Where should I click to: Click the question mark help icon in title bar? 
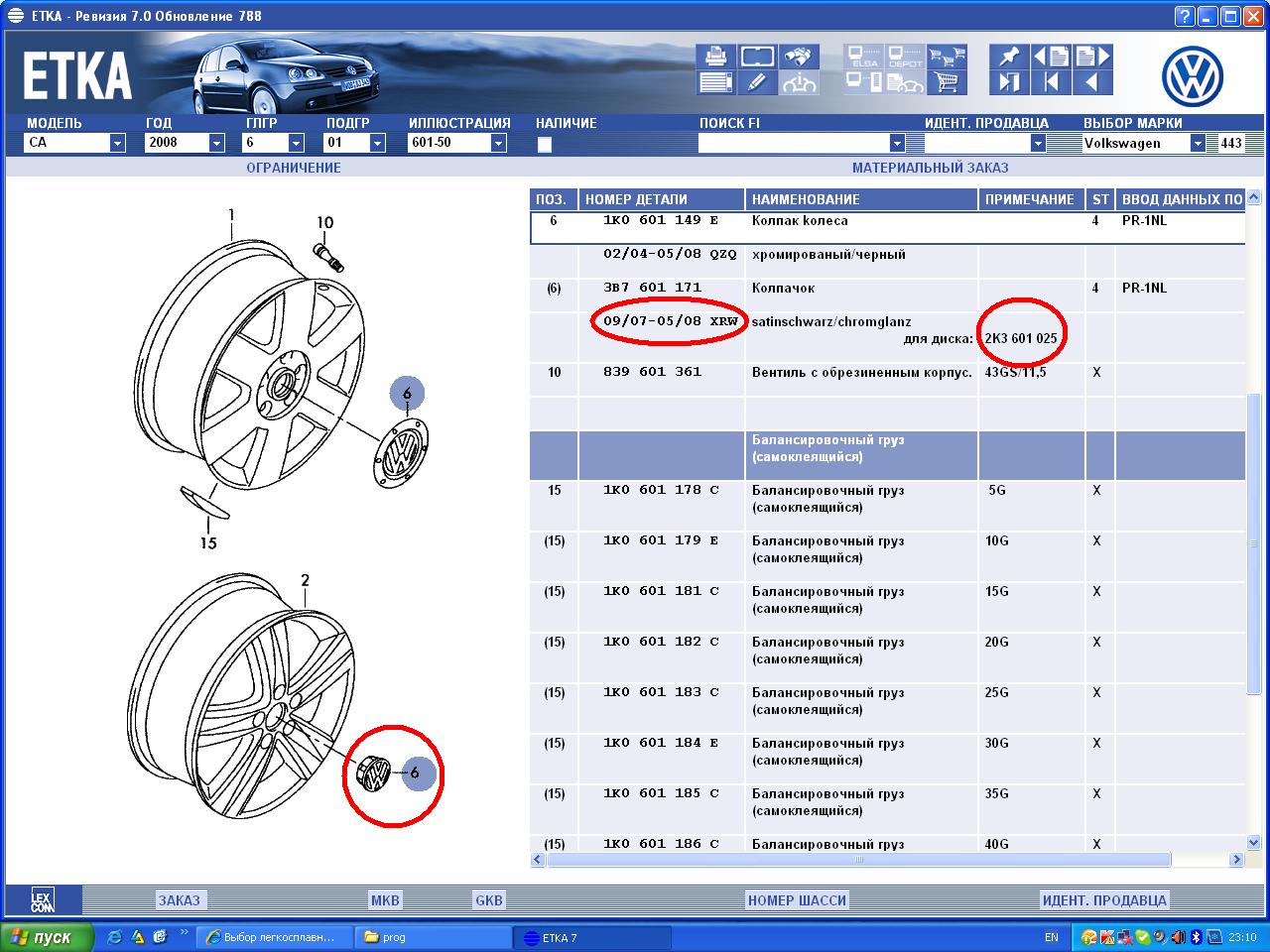point(1184,16)
